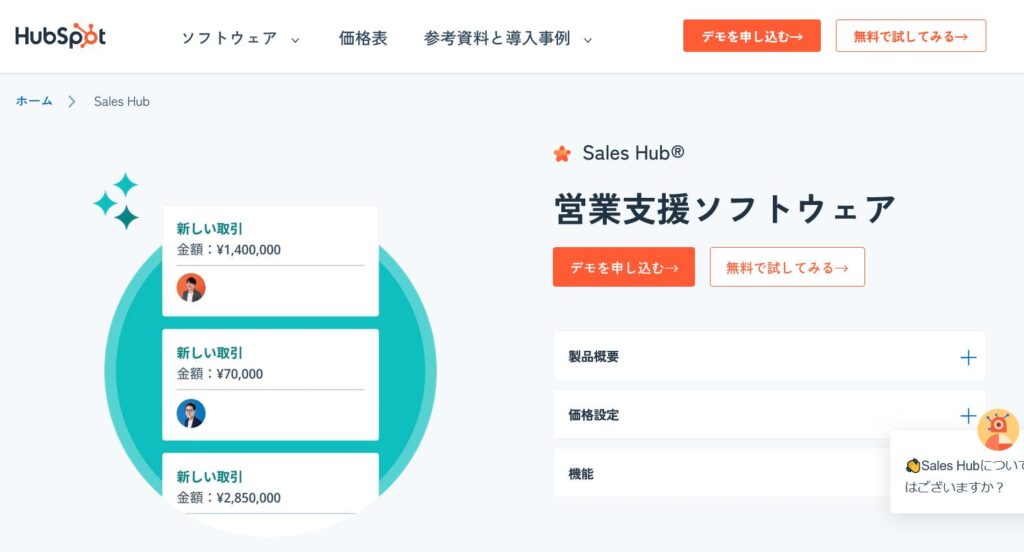The image size is (1024, 552).
Task: Click the HubSpot logo
Action: pos(60,37)
